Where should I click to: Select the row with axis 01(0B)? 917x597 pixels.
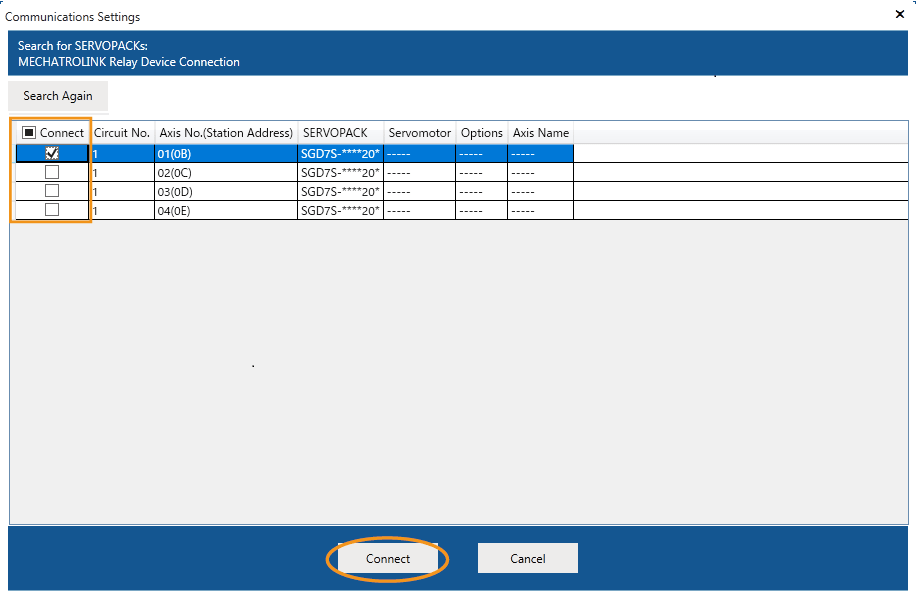coord(225,154)
